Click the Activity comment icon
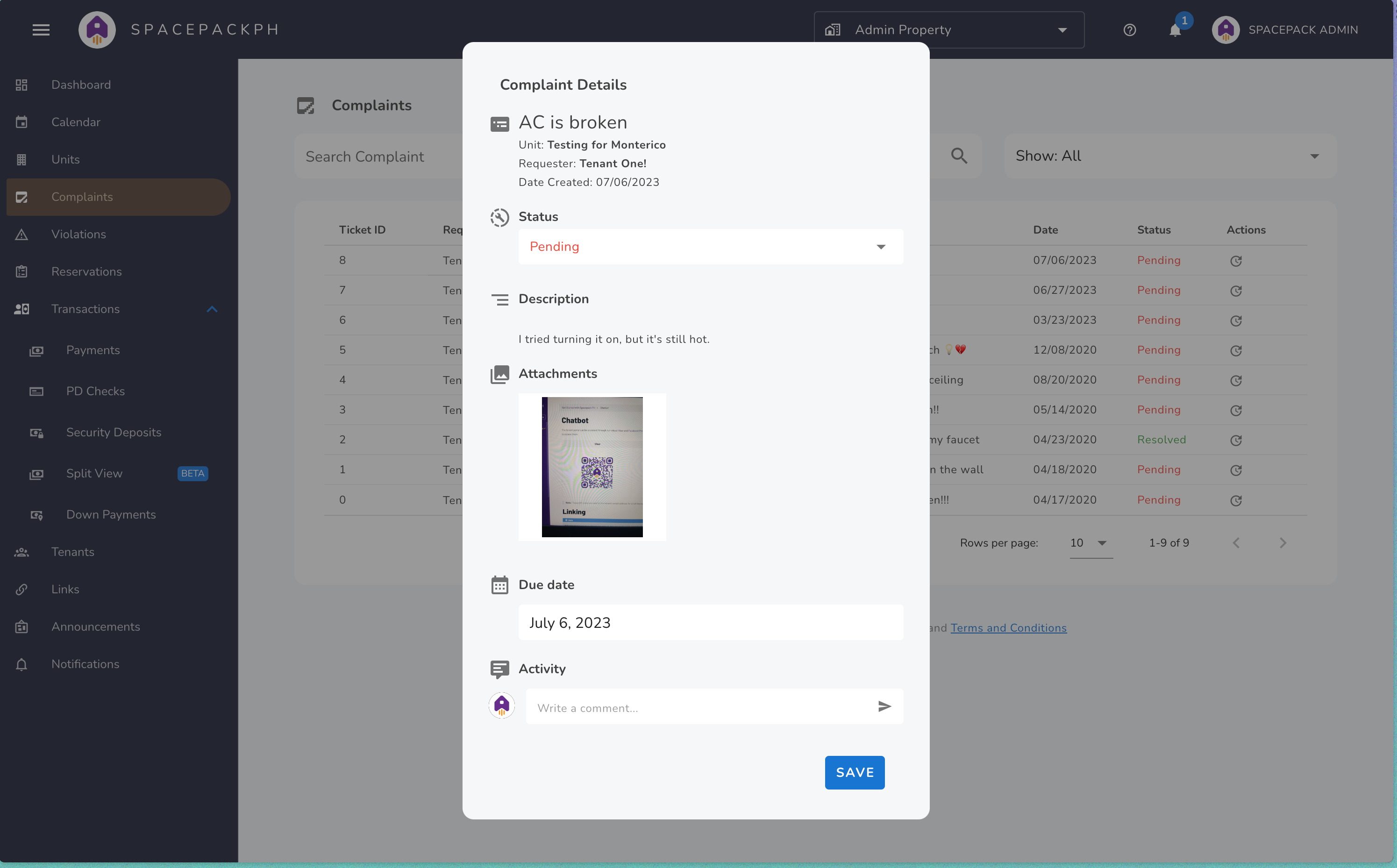The height and width of the screenshot is (868, 1397). click(x=499, y=669)
